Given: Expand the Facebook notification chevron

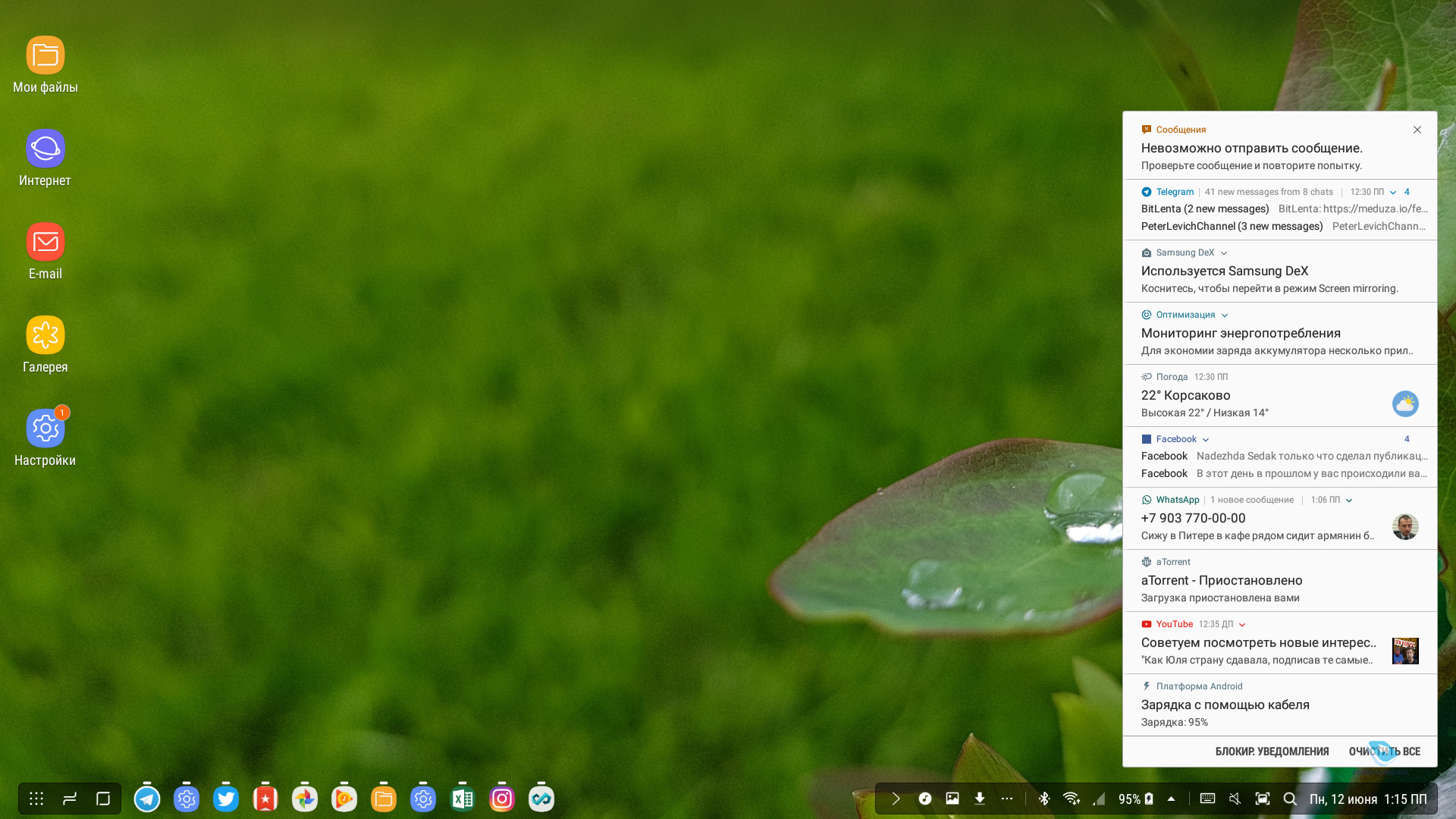Looking at the screenshot, I should pyautogui.click(x=1206, y=440).
